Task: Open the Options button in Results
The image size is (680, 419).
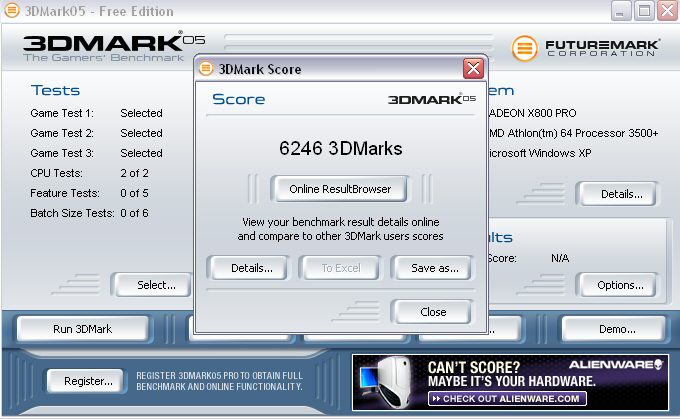Action: pyautogui.click(x=618, y=285)
